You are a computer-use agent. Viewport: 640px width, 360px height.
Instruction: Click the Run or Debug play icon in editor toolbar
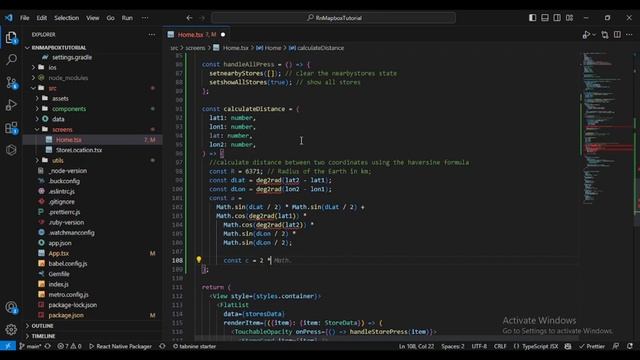click(586, 35)
